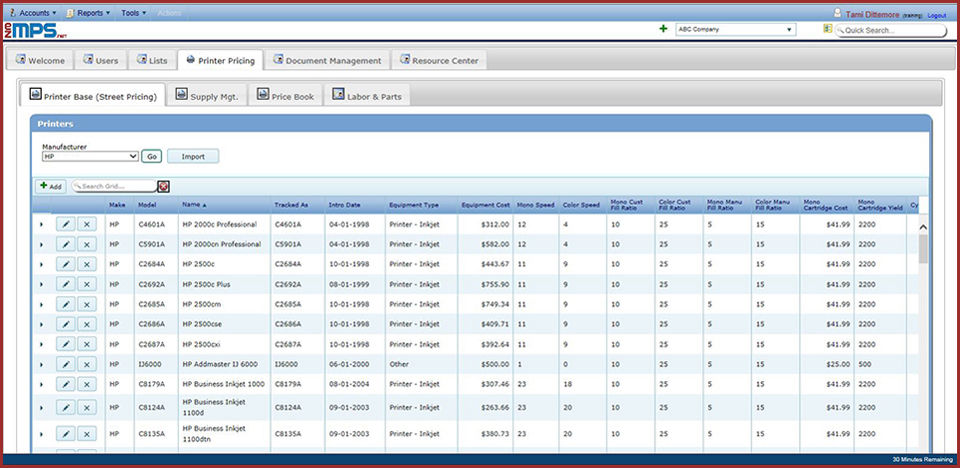
Task: Expand row for C2684A
Action: (41, 264)
